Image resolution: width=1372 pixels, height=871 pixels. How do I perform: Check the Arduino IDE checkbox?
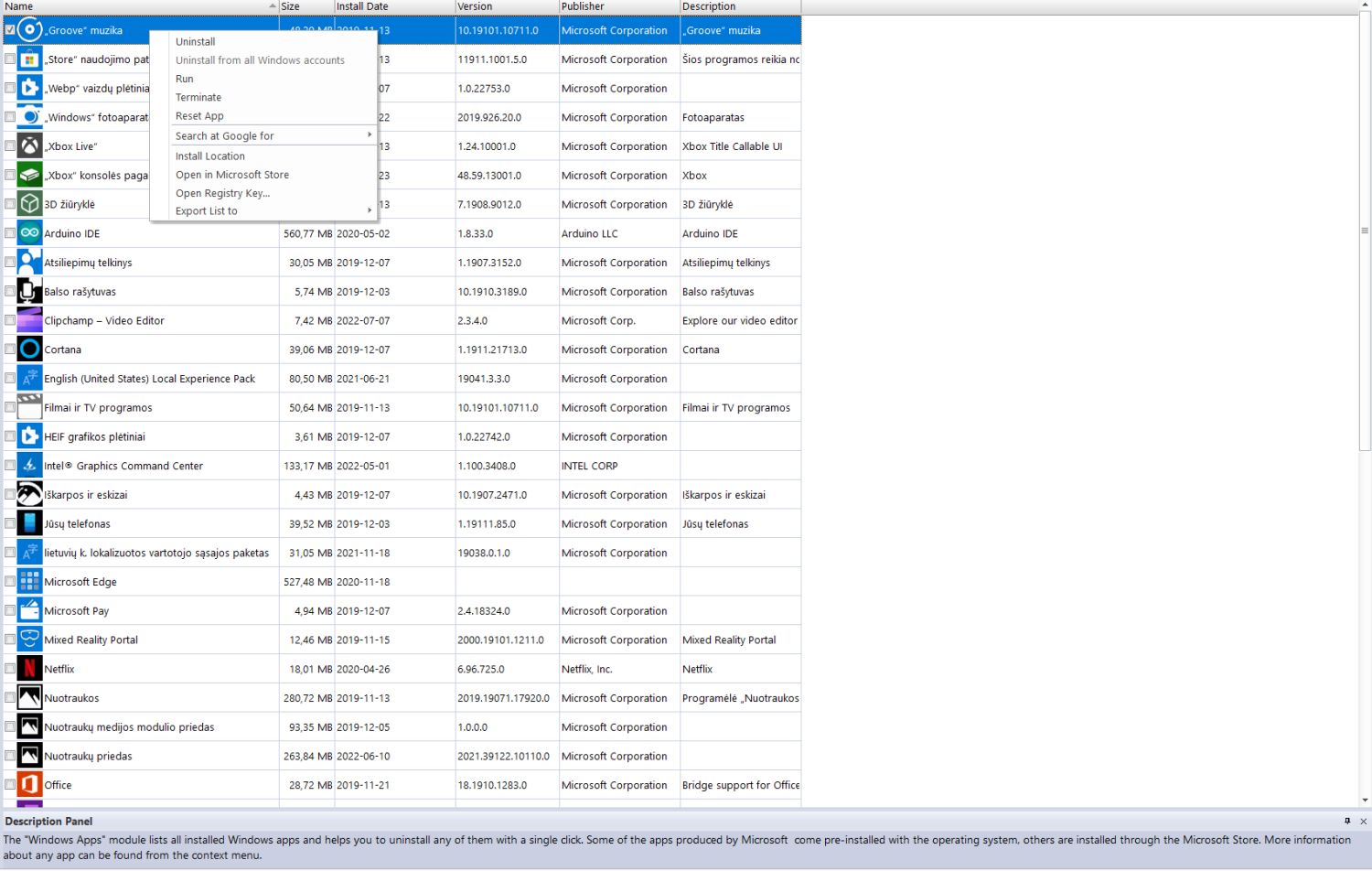[x=10, y=233]
